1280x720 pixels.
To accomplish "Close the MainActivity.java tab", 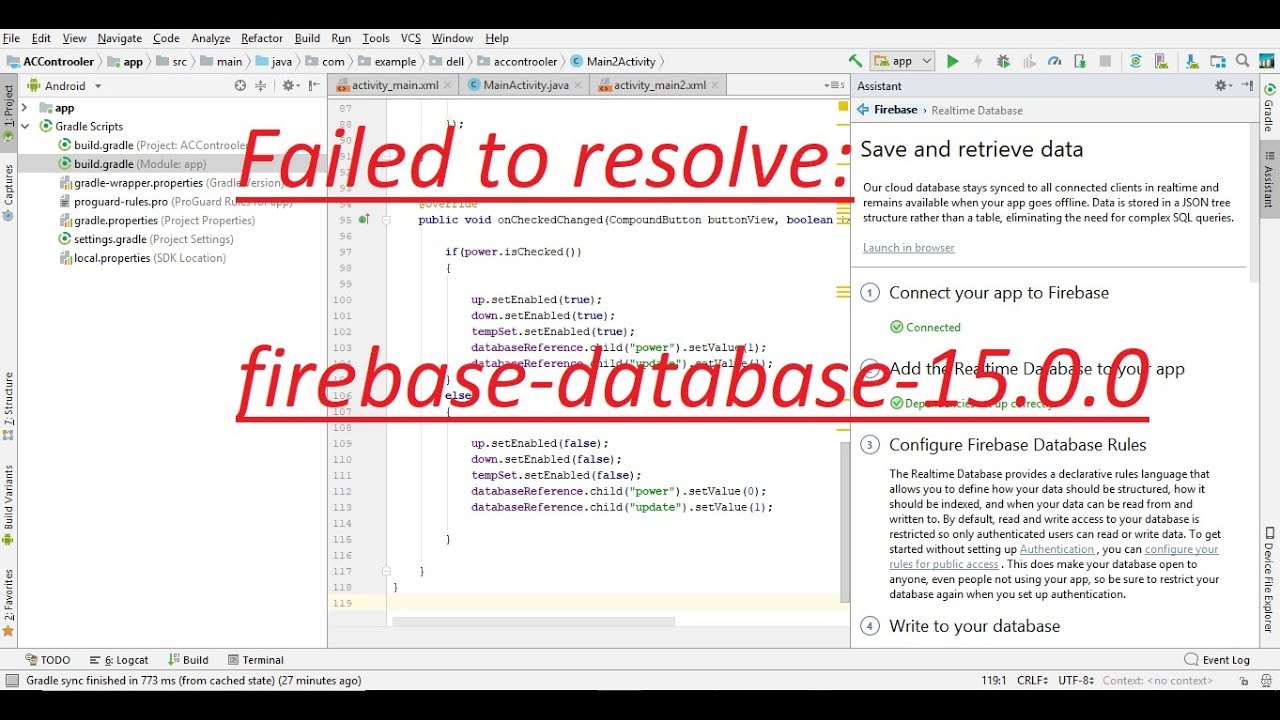I will pyautogui.click(x=580, y=85).
